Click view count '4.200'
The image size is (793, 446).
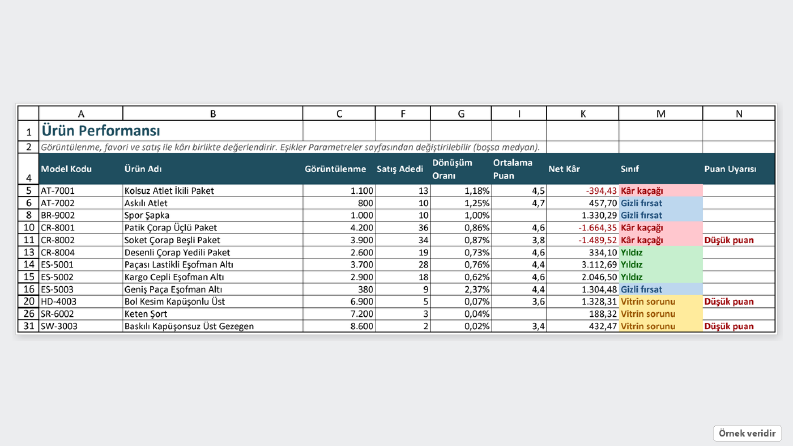pos(339,228)
